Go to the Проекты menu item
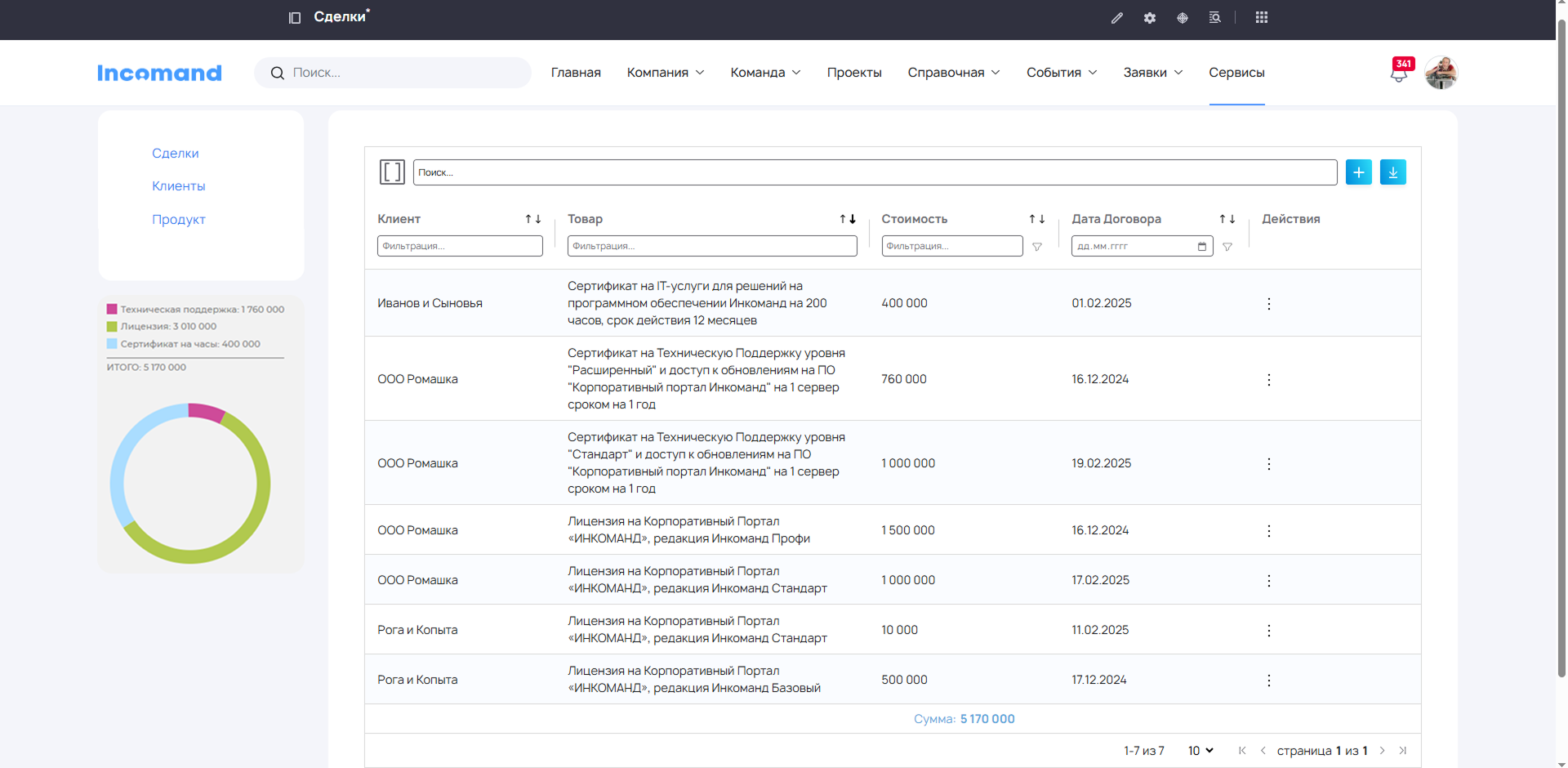1568x768 pixels. click(x=853, y=73)
